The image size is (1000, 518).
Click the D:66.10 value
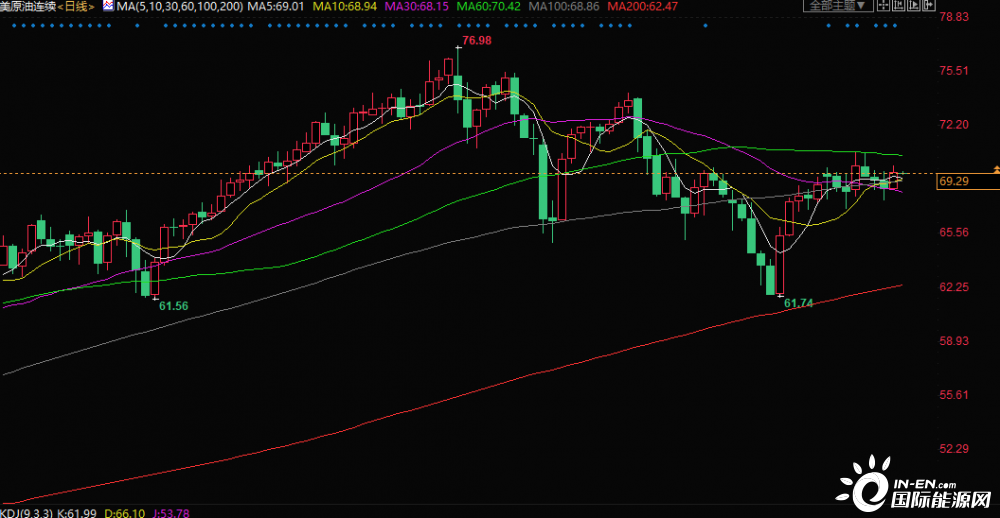124,513
